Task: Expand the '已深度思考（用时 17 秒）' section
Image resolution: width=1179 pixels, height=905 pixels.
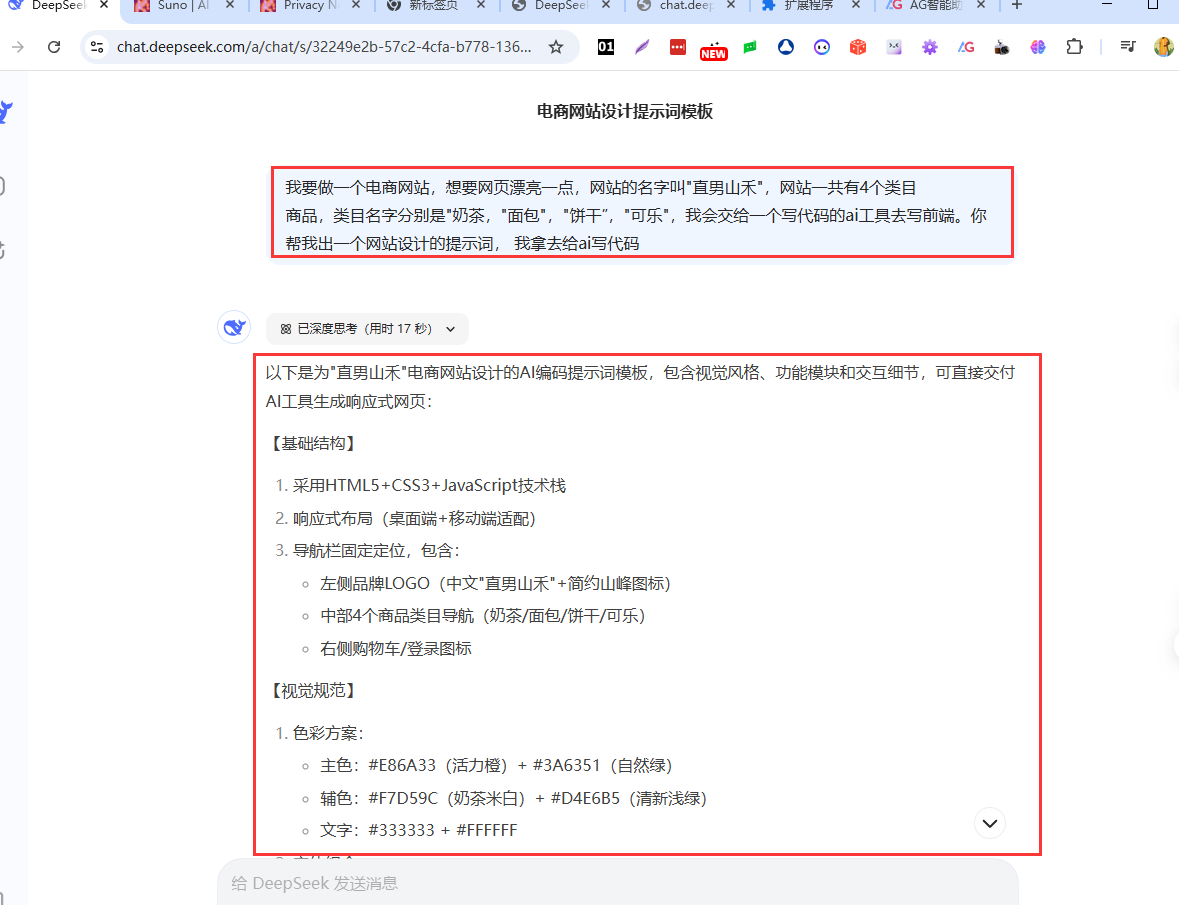Action: (367, 328)
